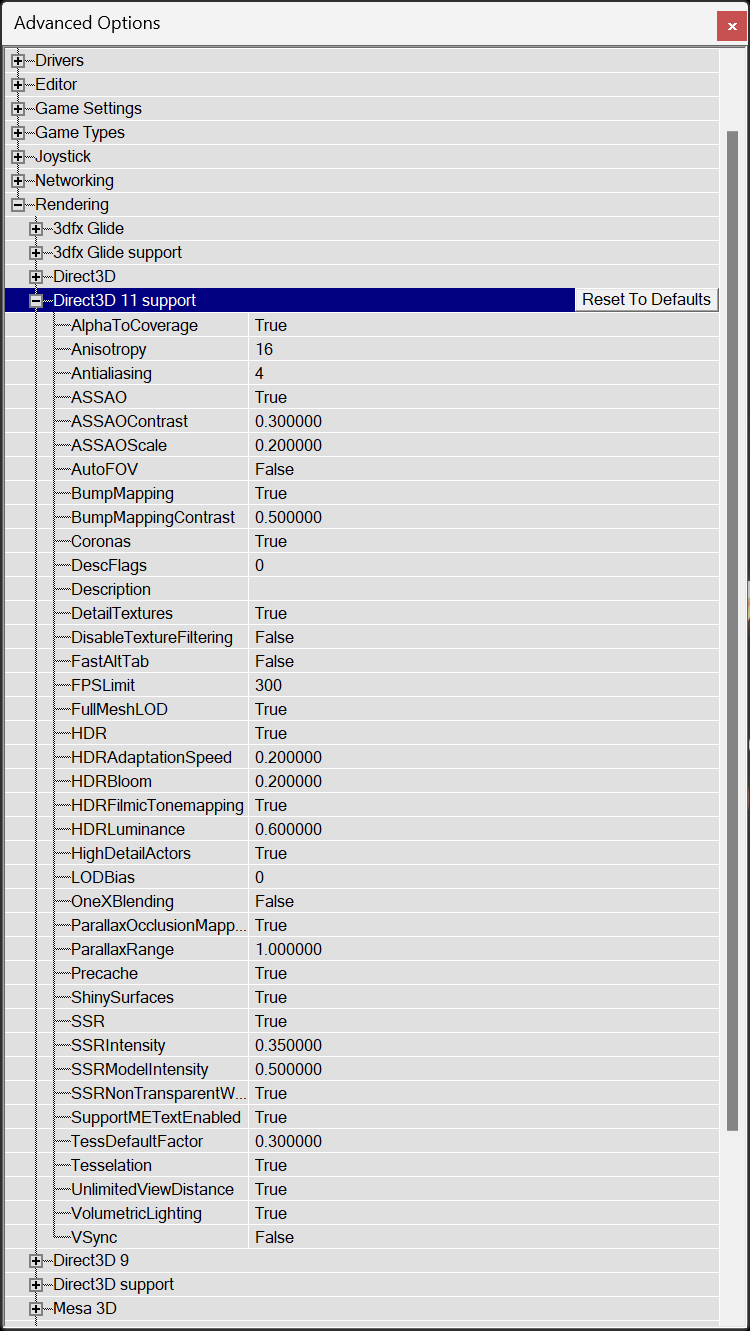
Task: Expand the Direct3D support node
Action: [x=36, y=1285]
